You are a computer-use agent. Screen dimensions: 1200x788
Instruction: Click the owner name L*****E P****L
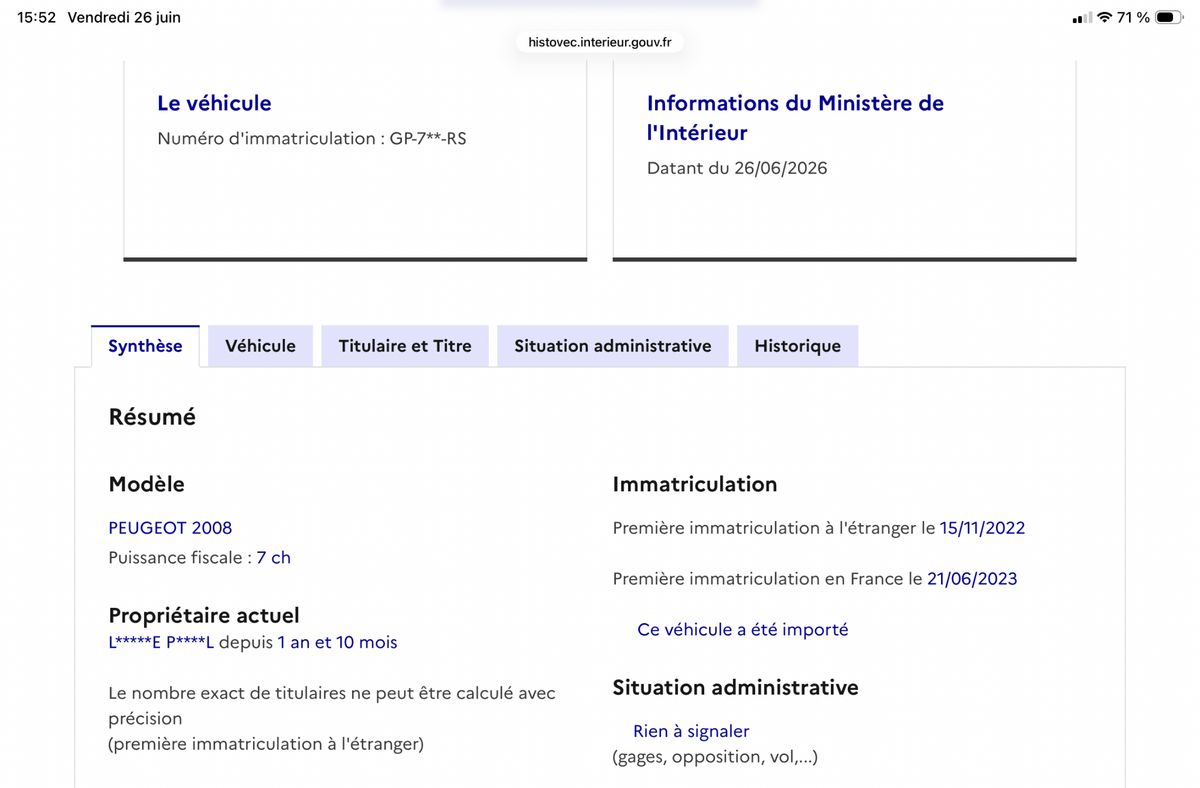(161, 642)
